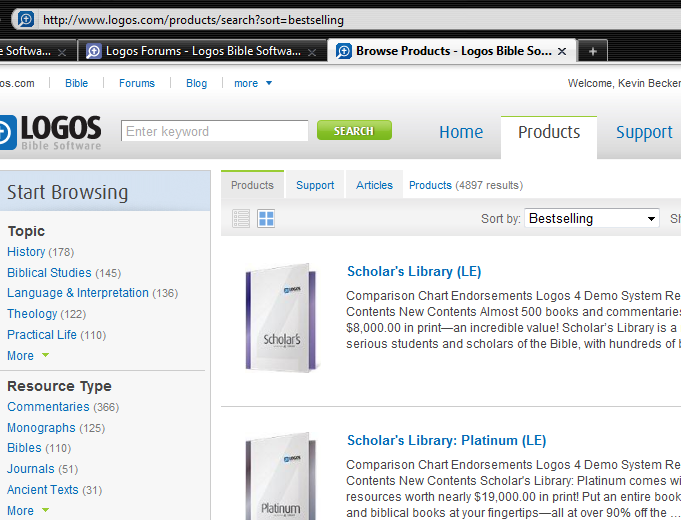The height and width of the screenshot is (520, 681).
Task: Close the Logos Forums tab
Action: coord(312,53)
